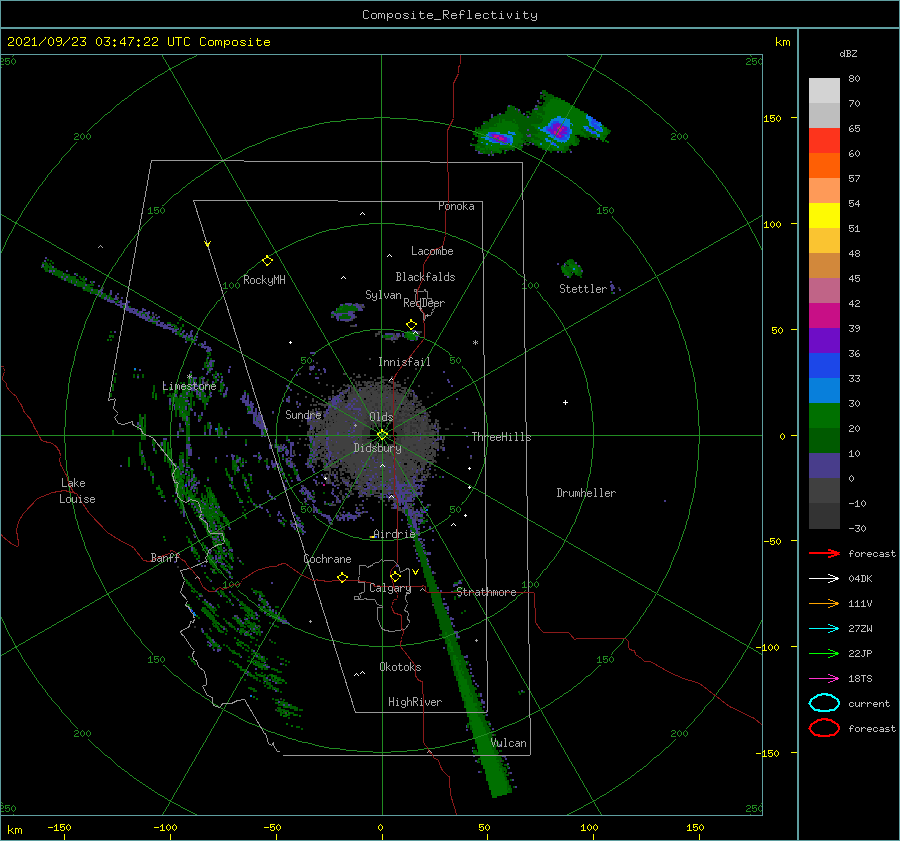
Task: Select the 39 dBZ magenta color swatch
Action: point(824,315)
